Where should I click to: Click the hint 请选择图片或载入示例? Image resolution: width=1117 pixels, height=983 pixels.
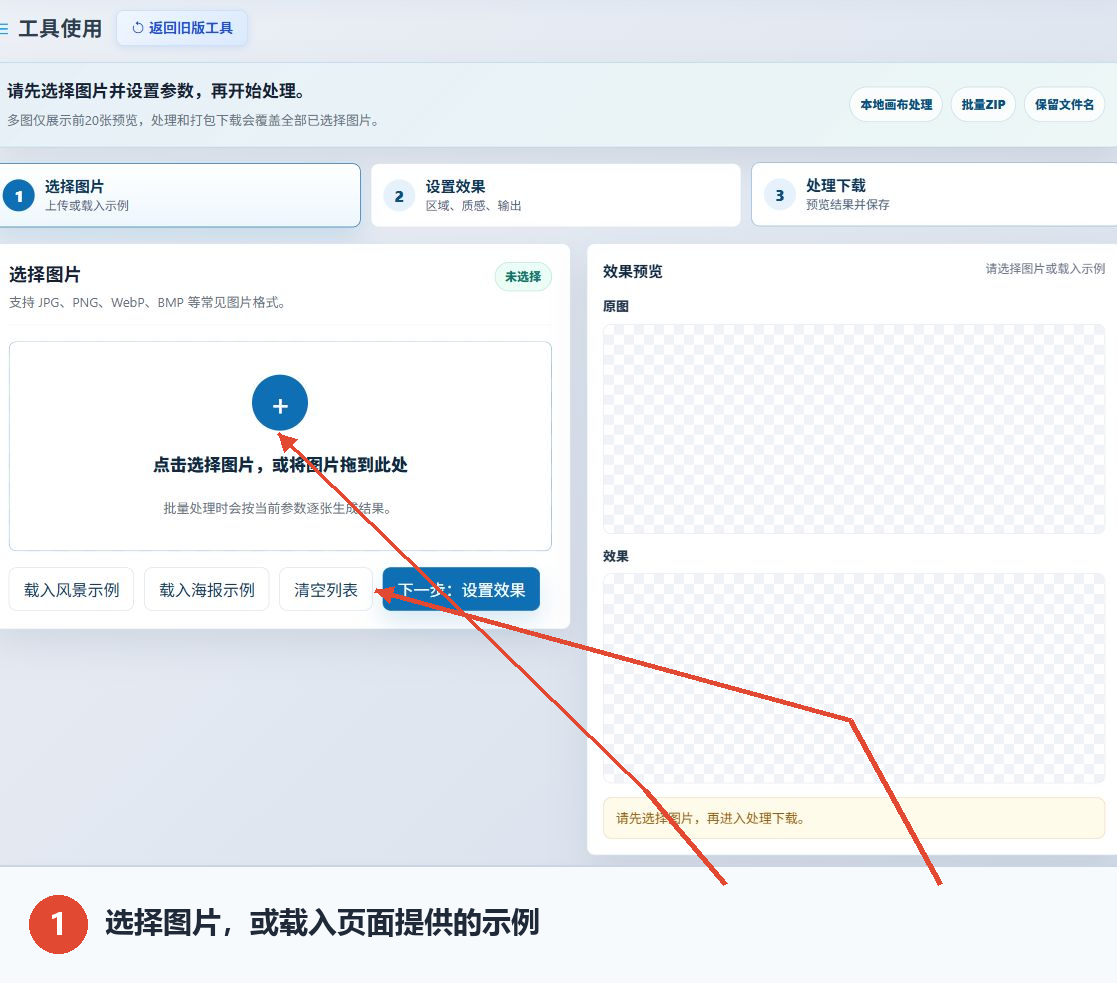tap(1045, 269)
